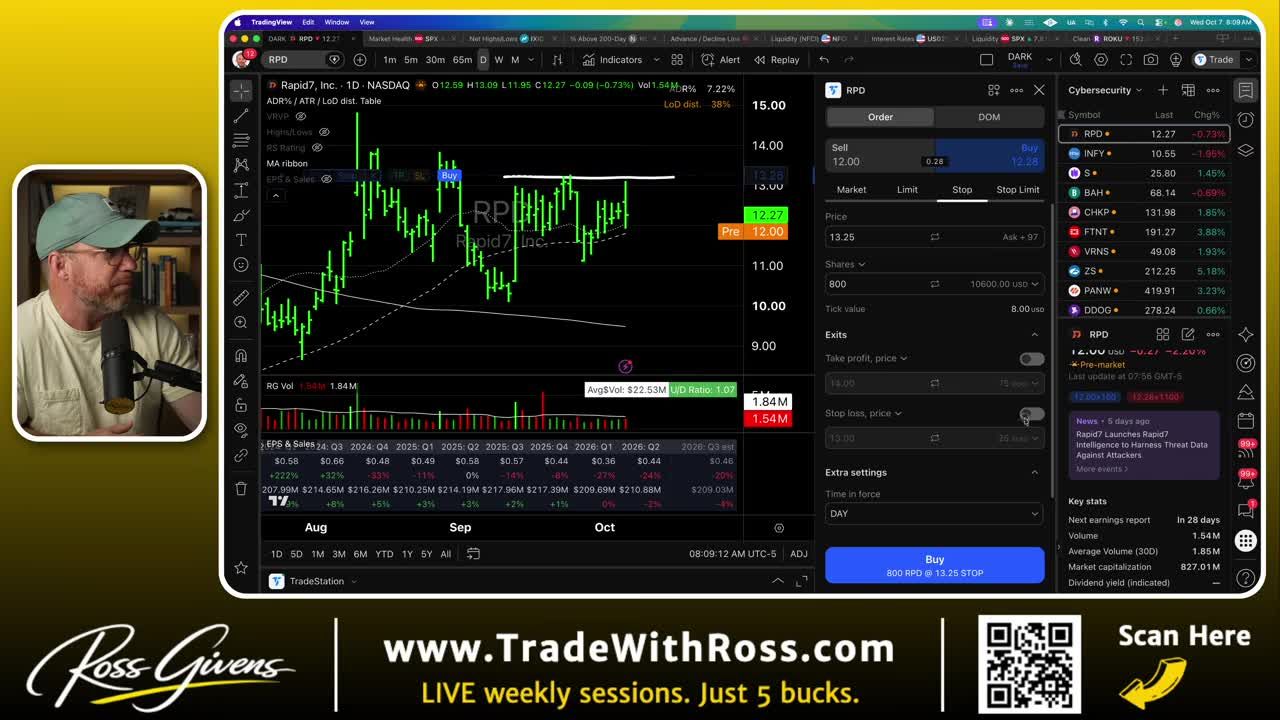This screenshot has height=720, width=1280.
Task: Switch to the DOM tab
Action: coord(989,117)
